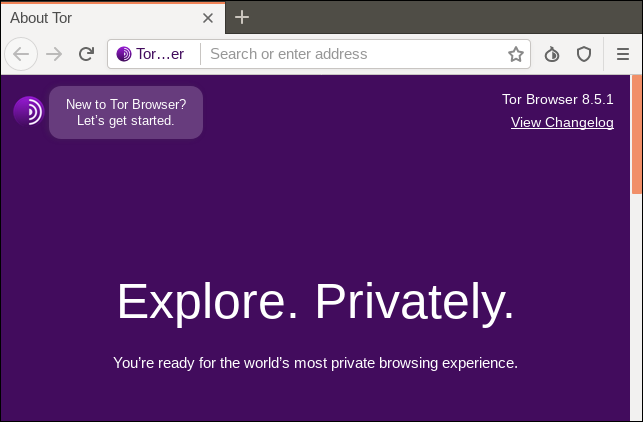643x422 pixels.
Task: Open a new tab with the plus button
Action: 242,17
